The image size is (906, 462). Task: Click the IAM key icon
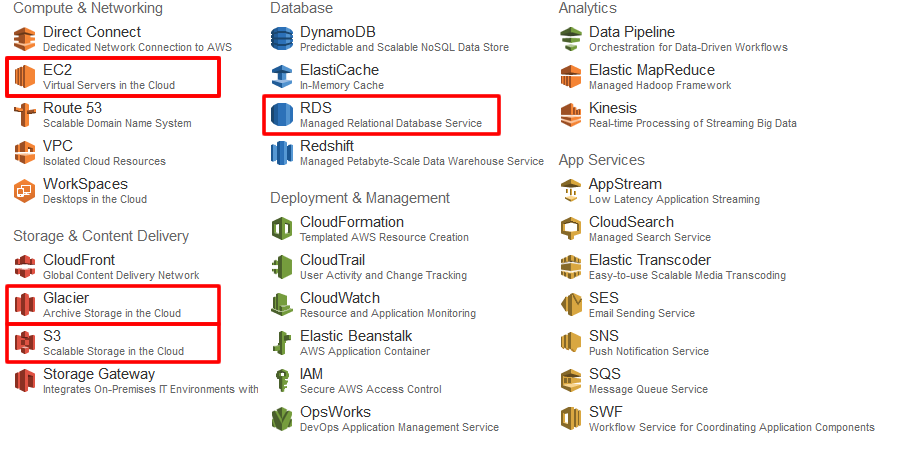(282, 381)
